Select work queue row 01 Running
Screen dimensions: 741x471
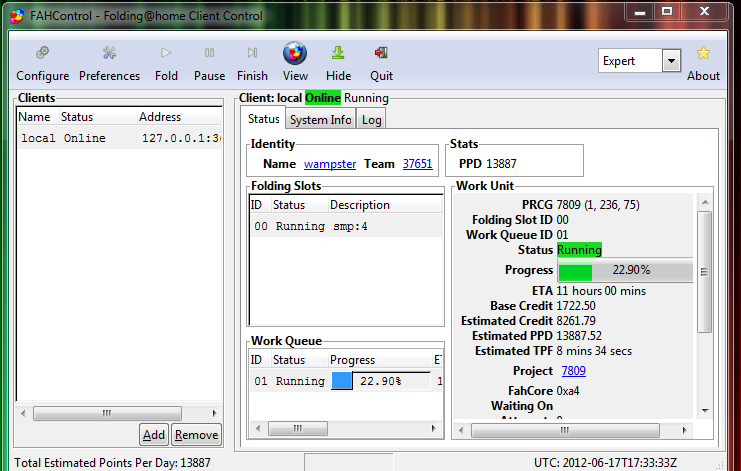click(346, 381)
